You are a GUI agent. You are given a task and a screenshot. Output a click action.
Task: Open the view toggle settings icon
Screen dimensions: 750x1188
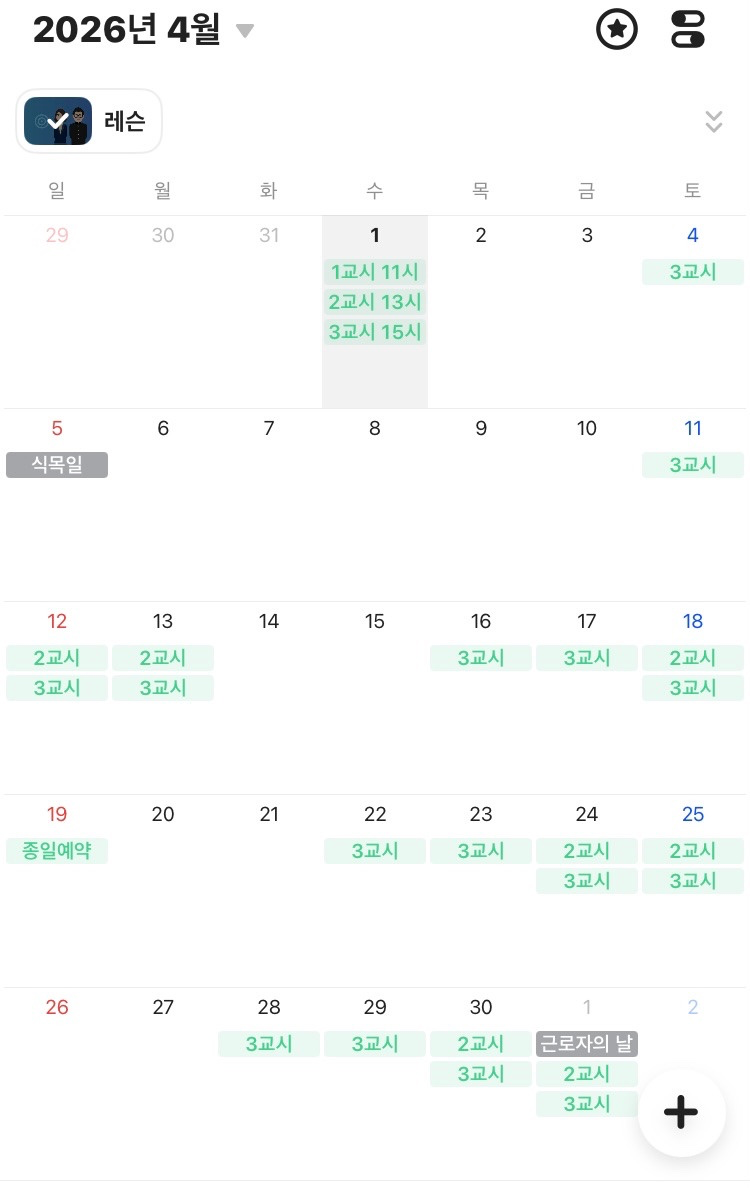coord(687,29)
